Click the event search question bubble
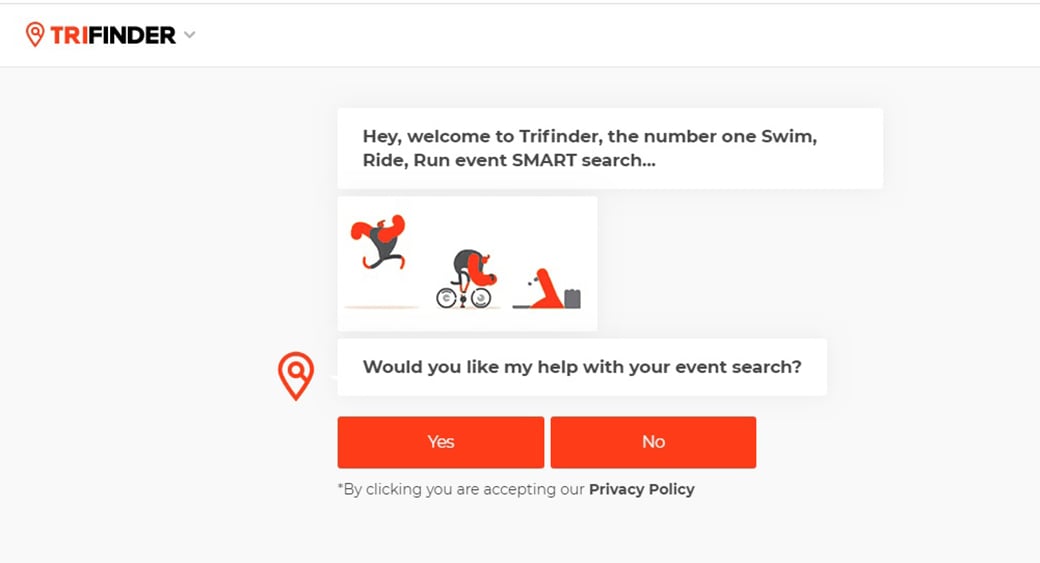Viewport: 1040px width, 563px height. pos(581,367)
